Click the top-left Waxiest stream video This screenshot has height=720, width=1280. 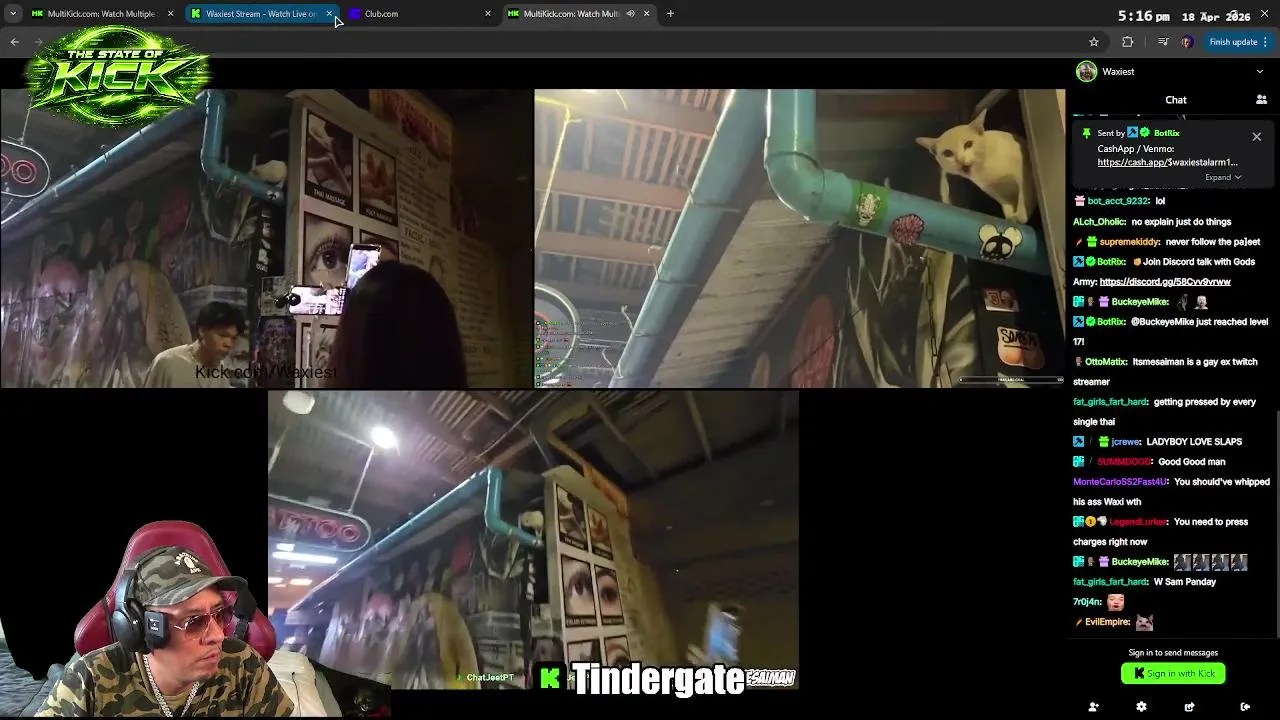(266, 238)
